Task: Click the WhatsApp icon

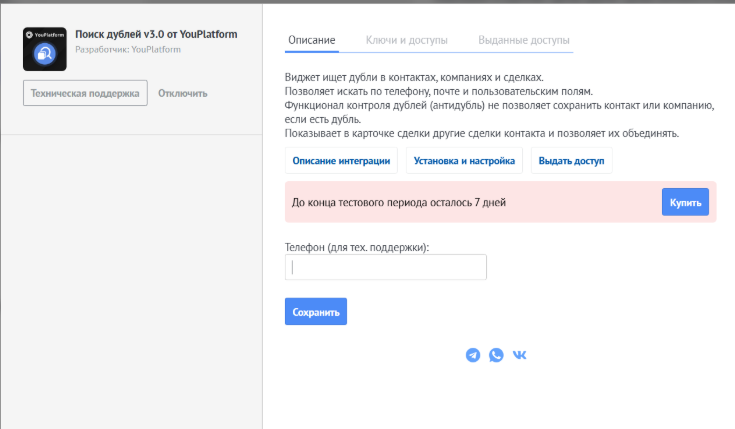Action: coord(496,355)
